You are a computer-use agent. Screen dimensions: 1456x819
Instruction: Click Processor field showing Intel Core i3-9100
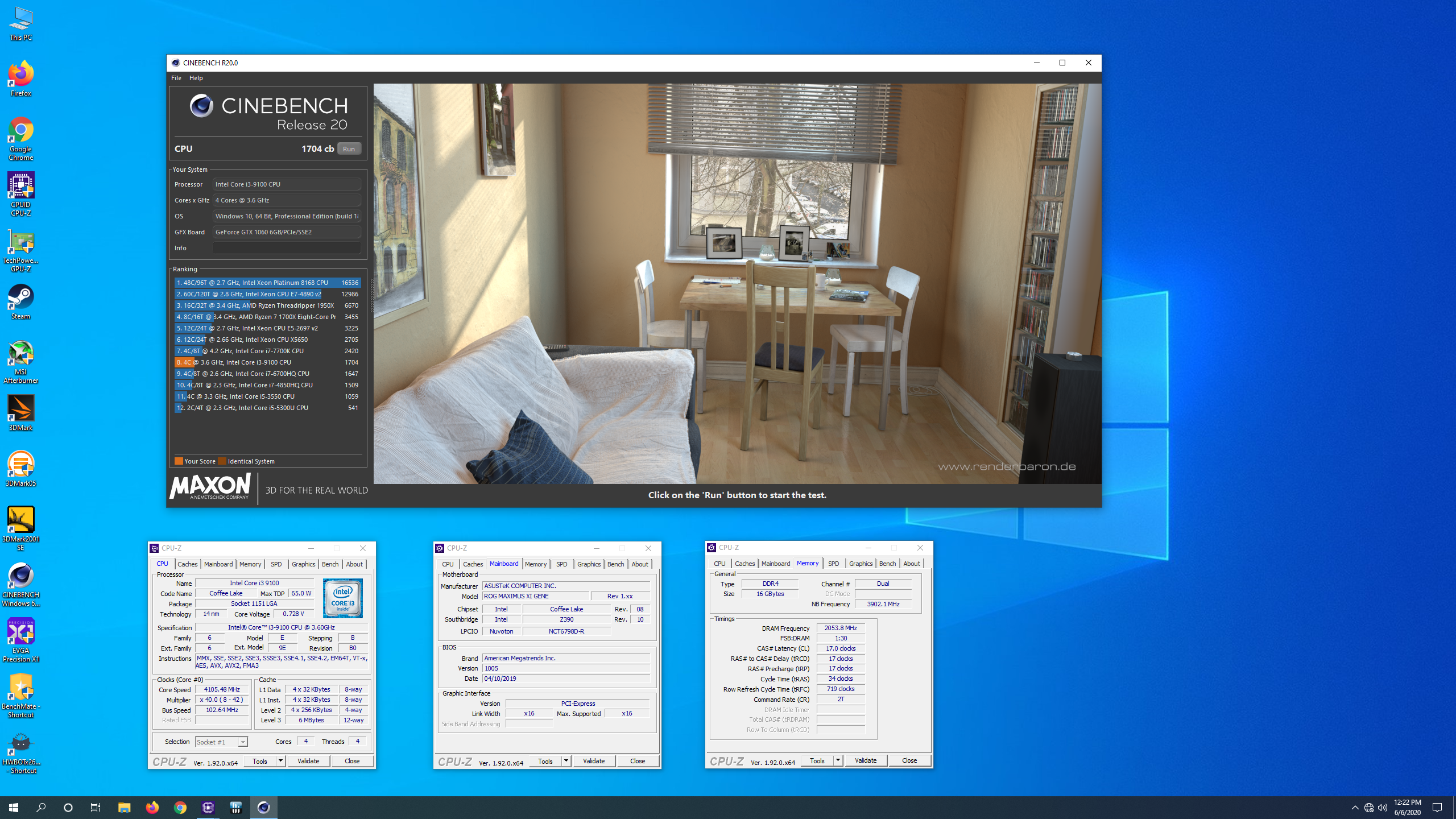click(286, 184)
